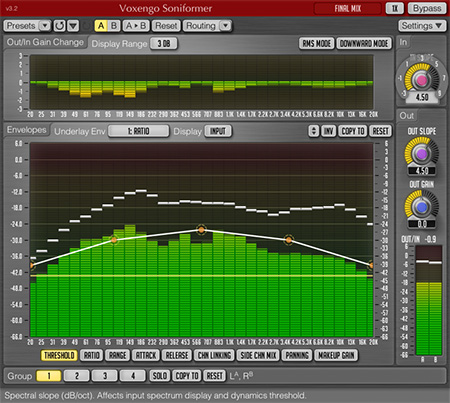Click the group RESET button

point(214,376)
